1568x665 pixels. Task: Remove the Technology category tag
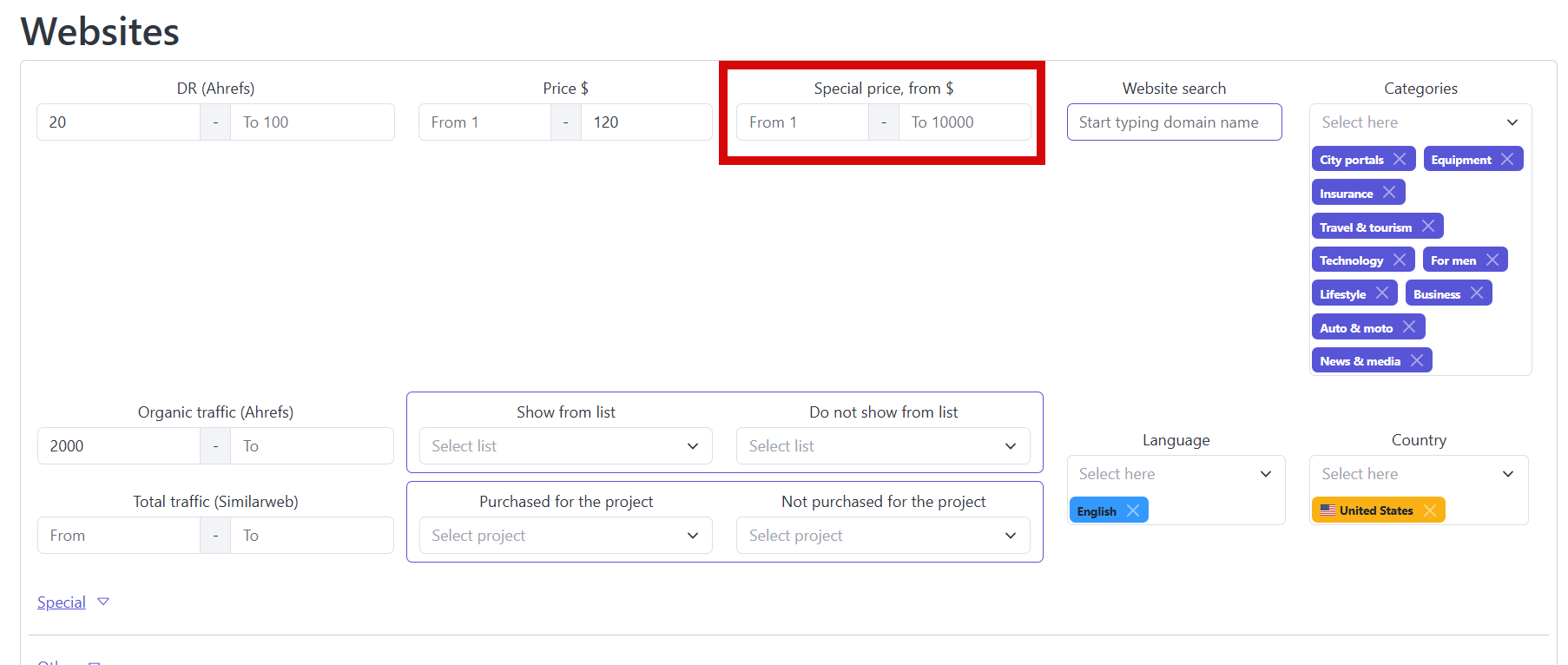[x=1400, y=260]
